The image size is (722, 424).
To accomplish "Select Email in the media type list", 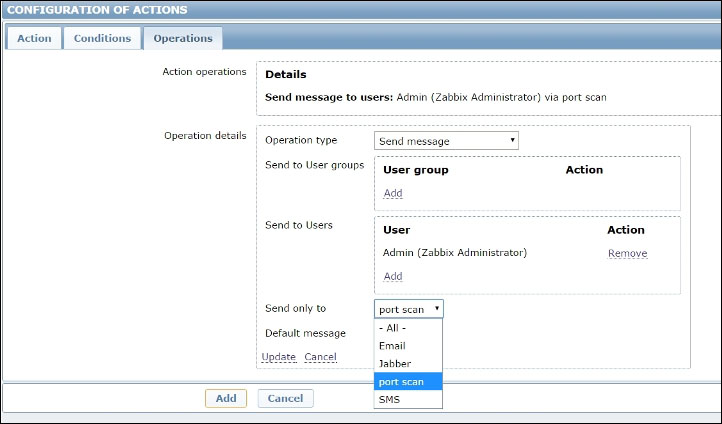I will [x=392, y=345].
